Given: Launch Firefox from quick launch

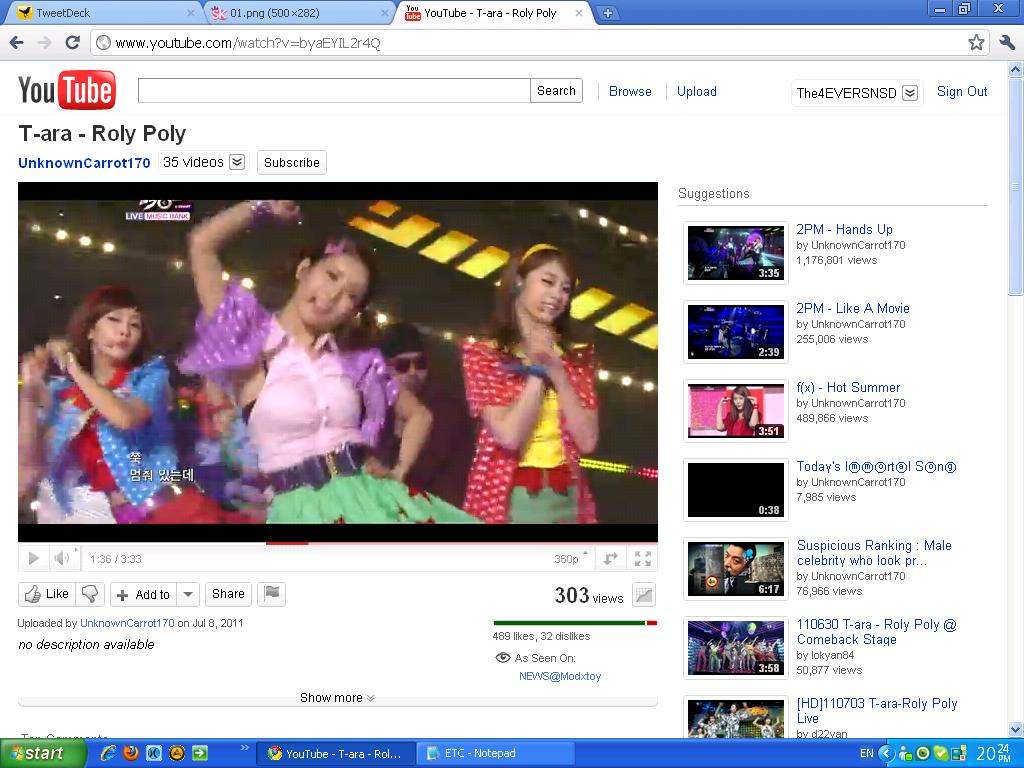Looking at the screenshot, I should [131, 753].
